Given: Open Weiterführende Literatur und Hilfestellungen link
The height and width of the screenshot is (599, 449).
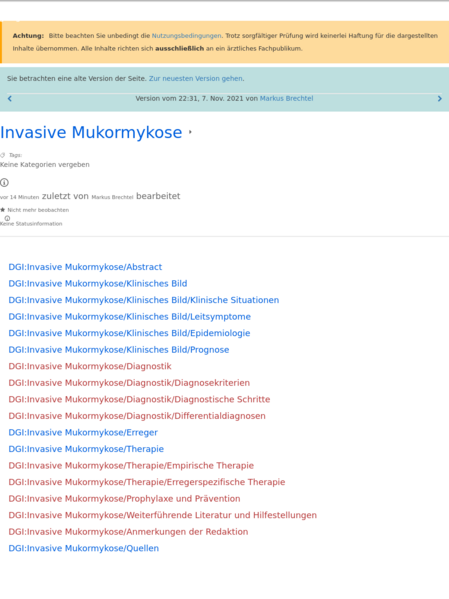Looking at the screenshot, I should coord(162,515).
